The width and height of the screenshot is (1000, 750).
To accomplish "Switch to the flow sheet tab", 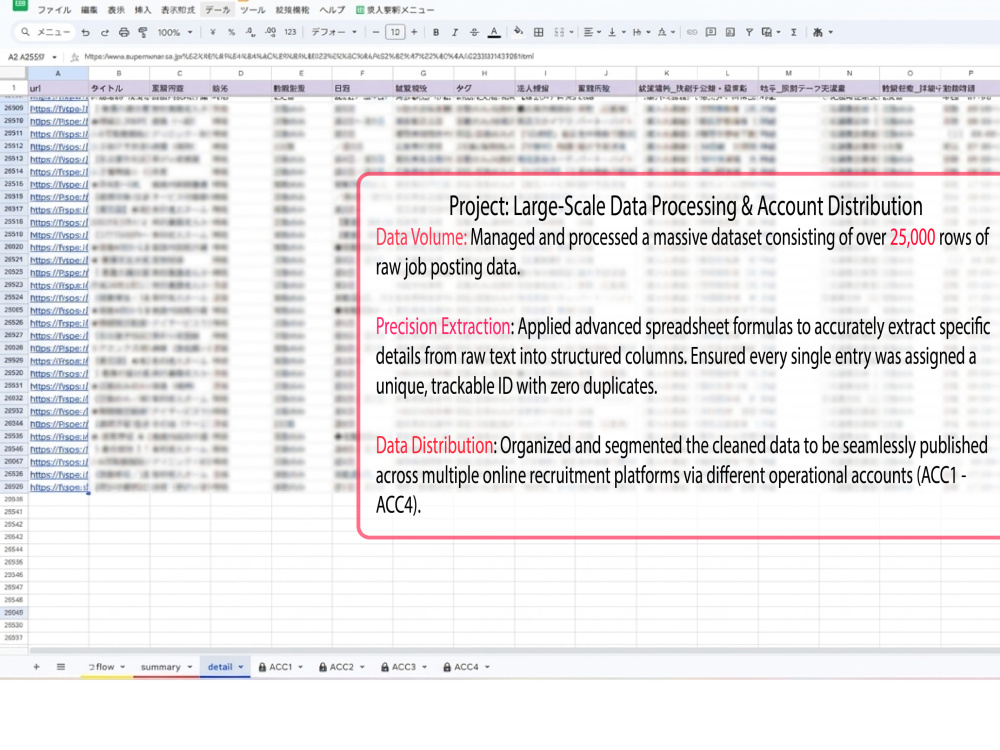I will point(107,666).
